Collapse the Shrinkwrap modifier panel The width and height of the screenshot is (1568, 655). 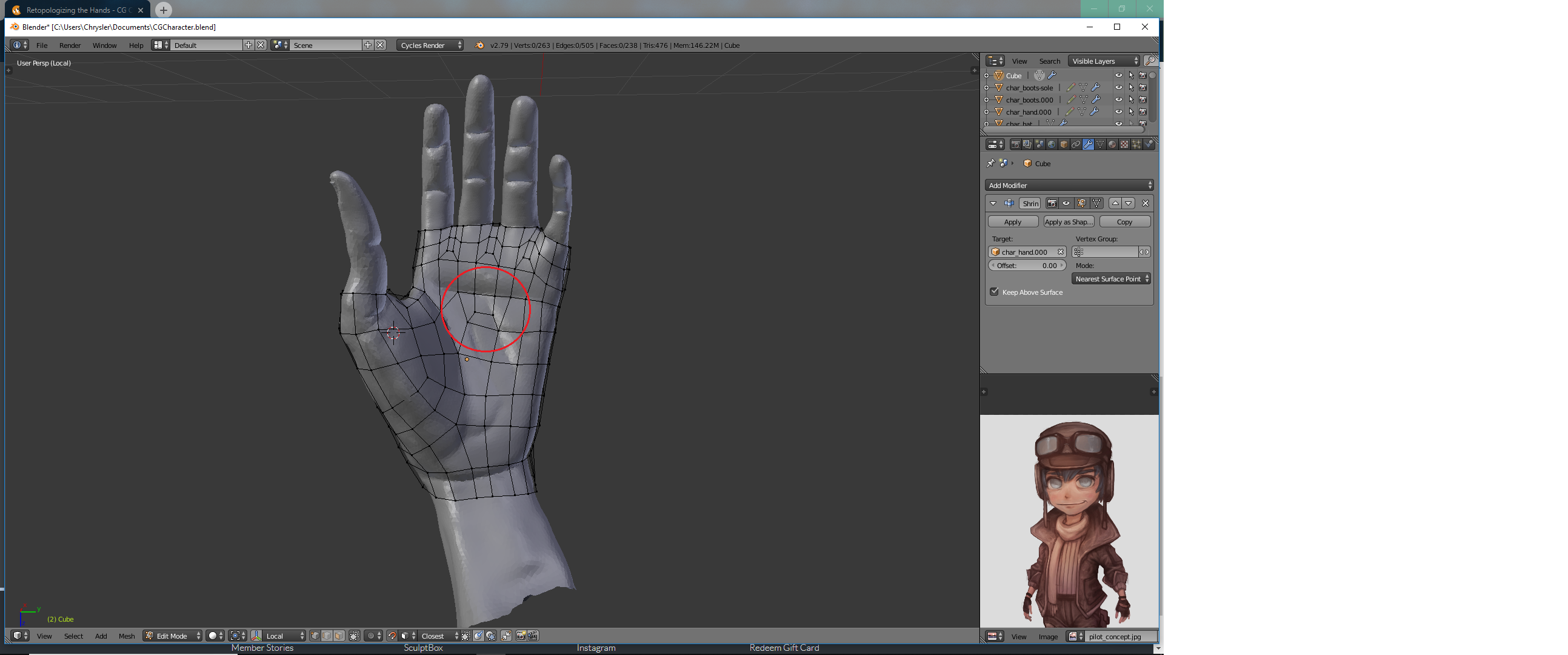point(993,203)
